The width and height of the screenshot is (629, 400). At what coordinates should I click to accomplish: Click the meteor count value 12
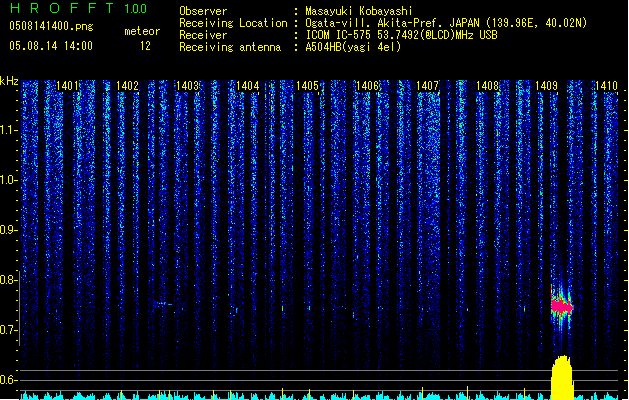(x=145, y=46)
